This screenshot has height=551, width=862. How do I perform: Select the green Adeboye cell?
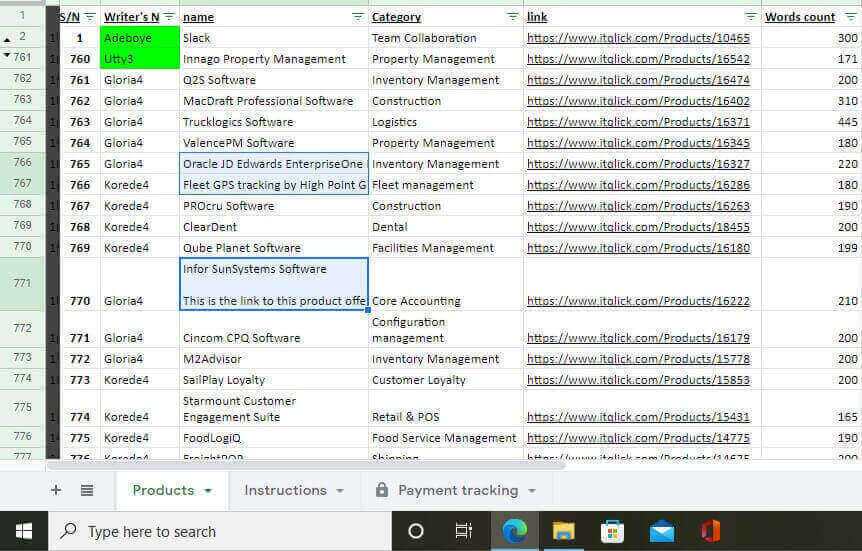tap(140, 37)
